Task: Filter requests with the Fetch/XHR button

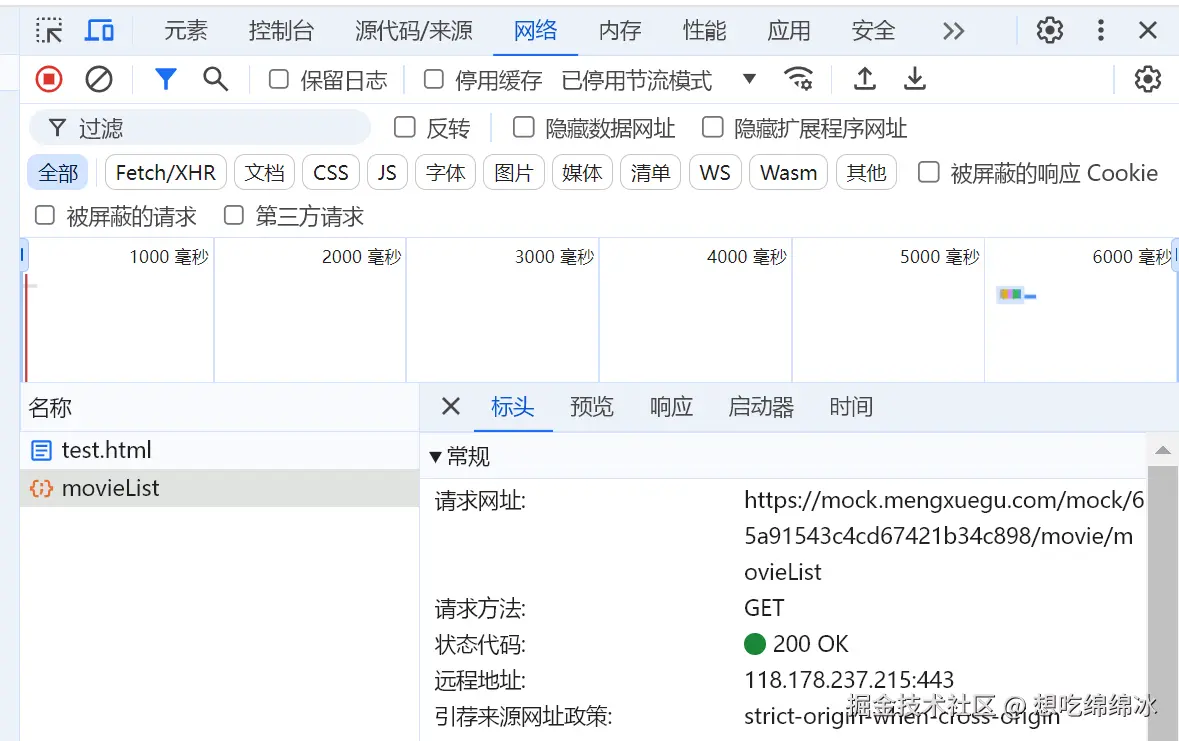Action: pyautogui.click(x=165, y=172)
